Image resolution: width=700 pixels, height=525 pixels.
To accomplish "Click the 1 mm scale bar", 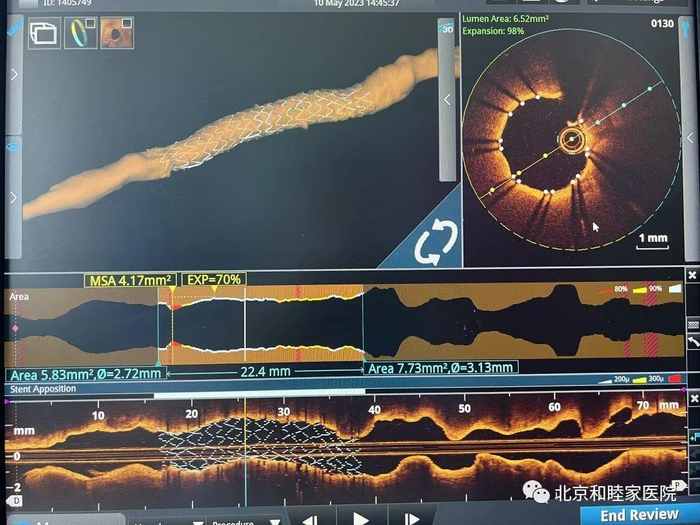I will (652, 240).
